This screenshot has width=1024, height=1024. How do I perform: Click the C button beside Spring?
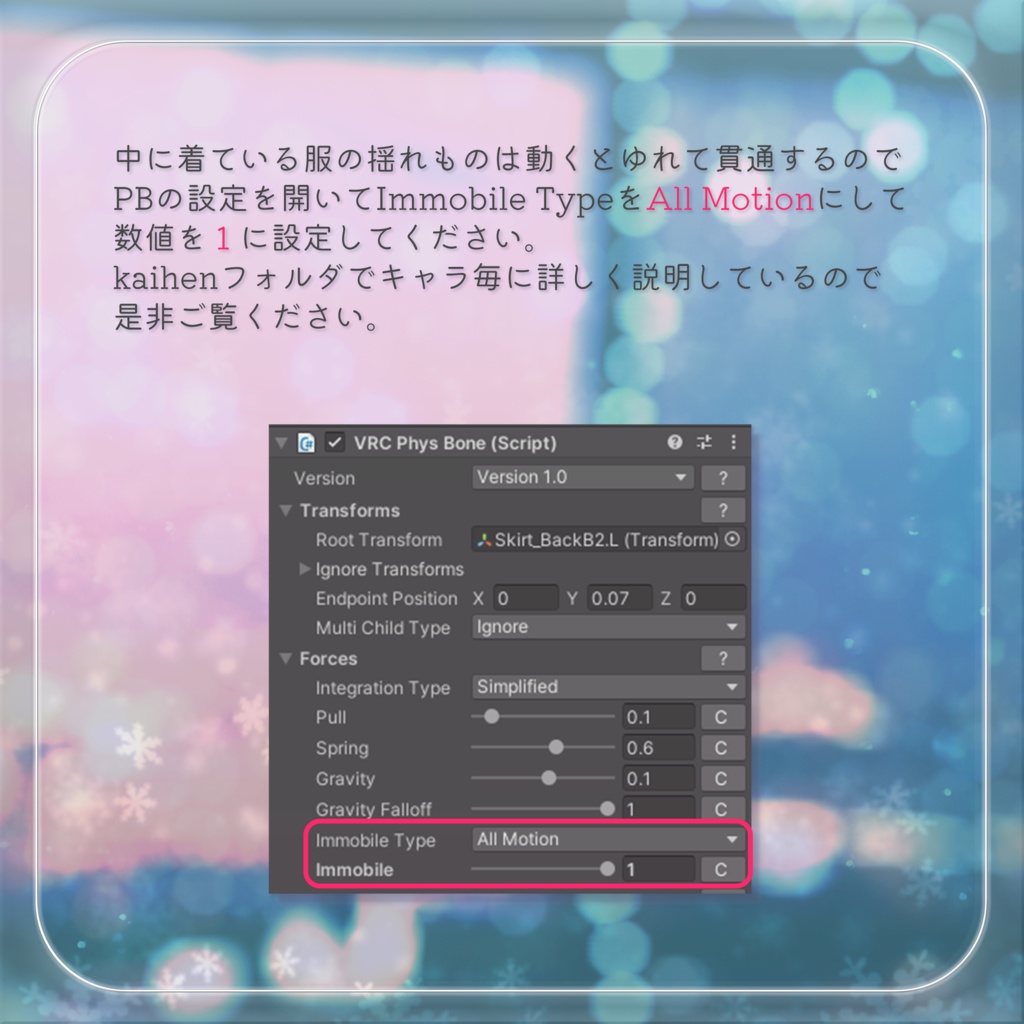[x=722, y=747]
